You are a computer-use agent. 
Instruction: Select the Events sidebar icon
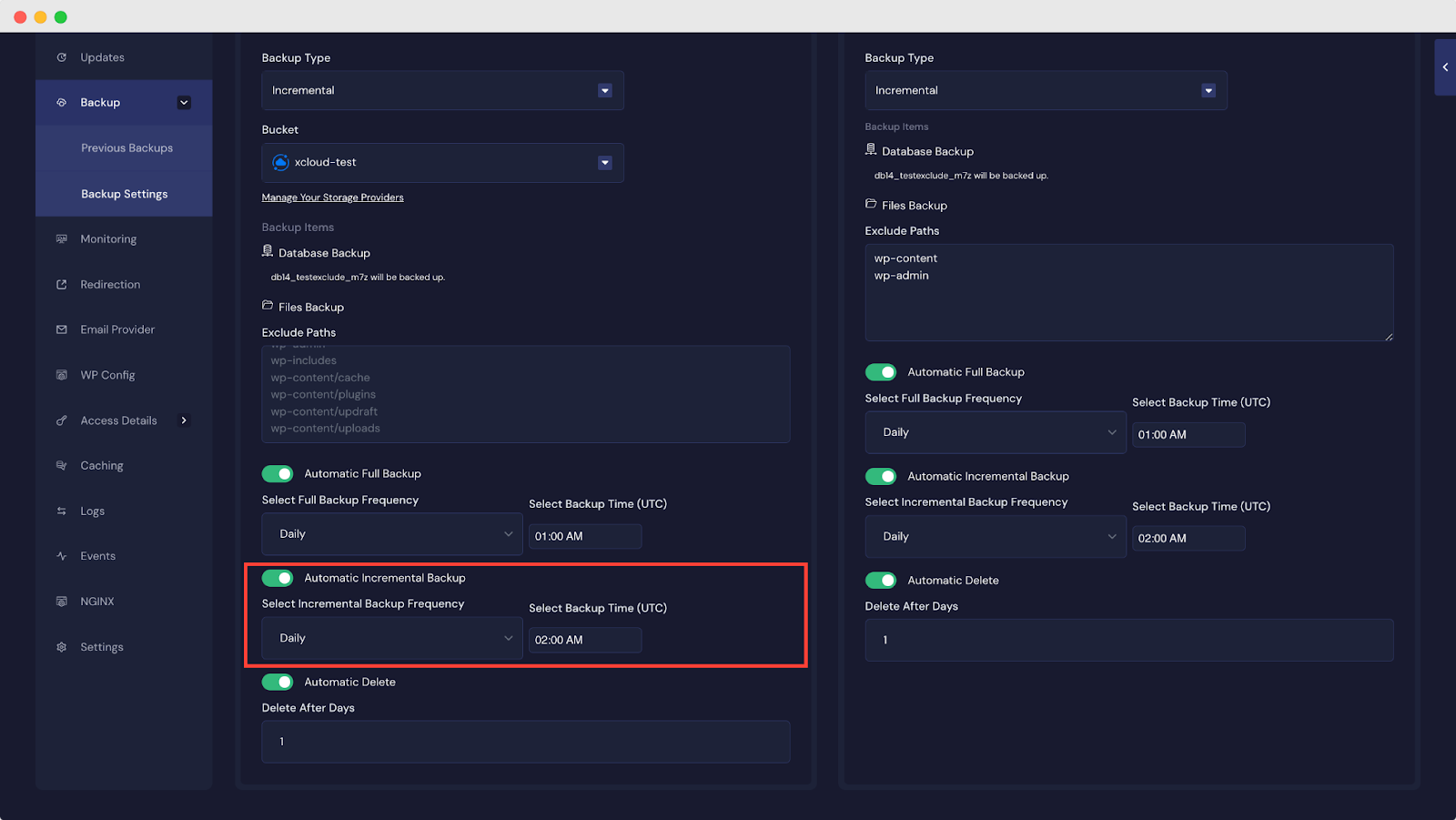(62, 555)
